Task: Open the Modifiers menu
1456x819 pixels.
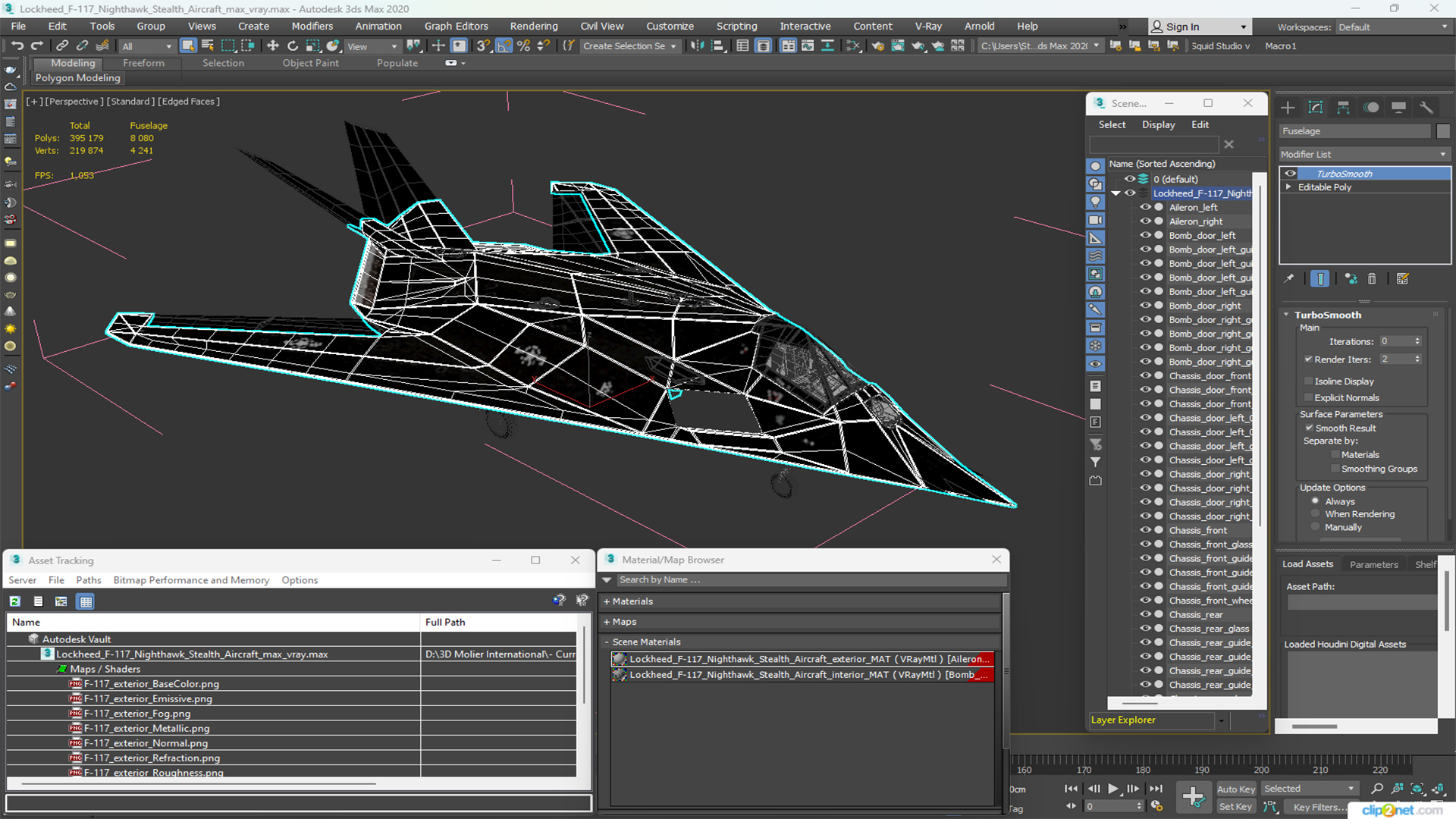Action: (x=312, y=26)
